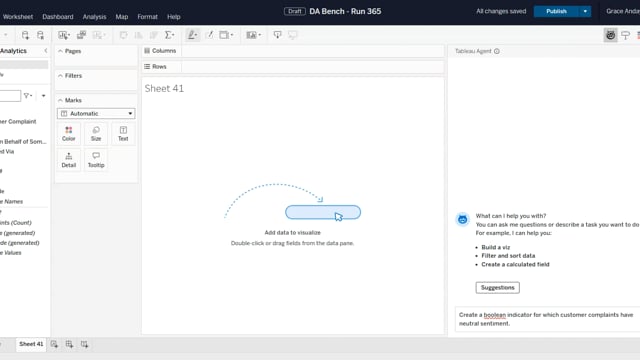The height and width of the screenshot is (360, 640).
Task: Open the Worksheet menu
Action: pos(18,17)
